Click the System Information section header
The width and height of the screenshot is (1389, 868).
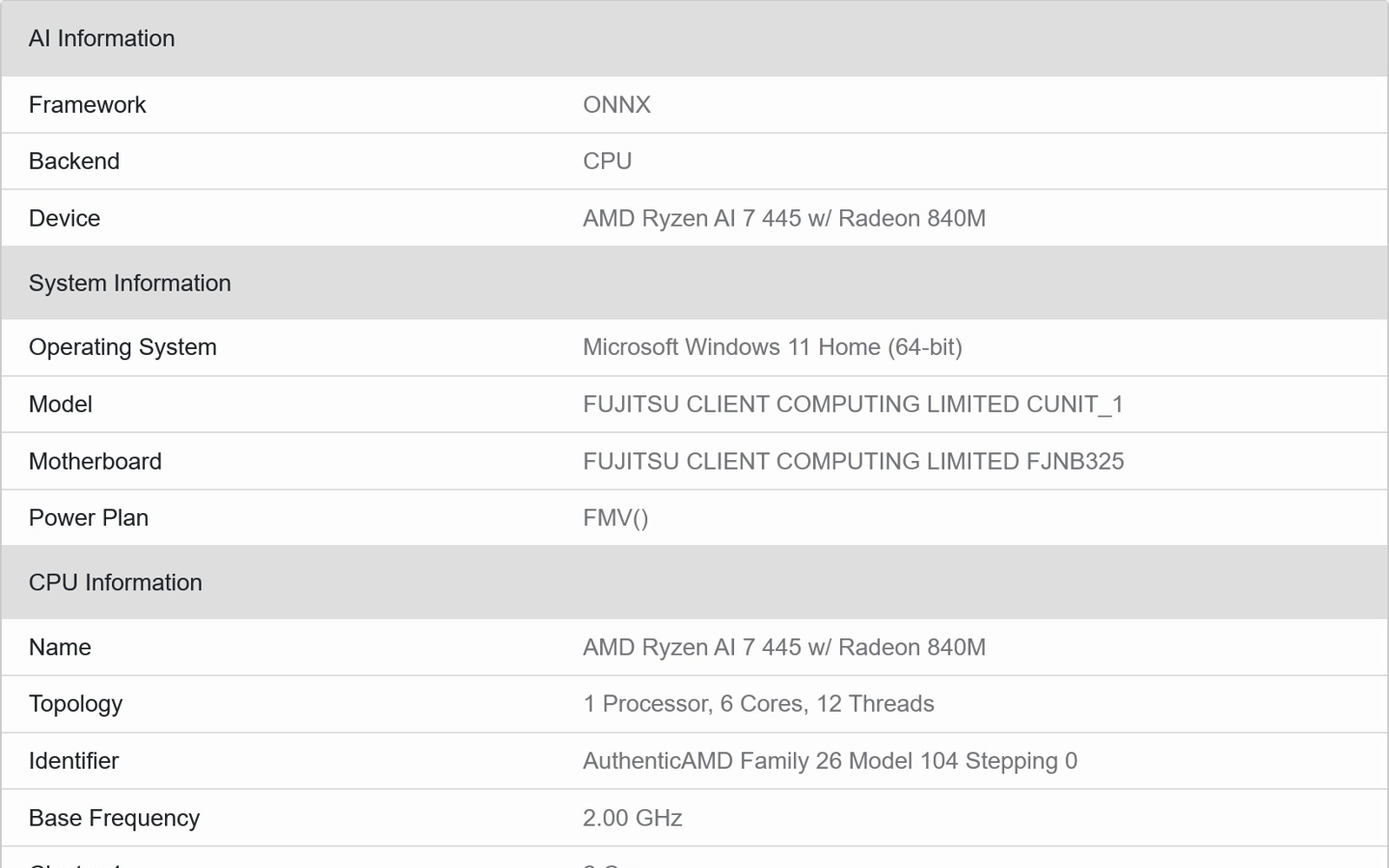click(129, 283)
